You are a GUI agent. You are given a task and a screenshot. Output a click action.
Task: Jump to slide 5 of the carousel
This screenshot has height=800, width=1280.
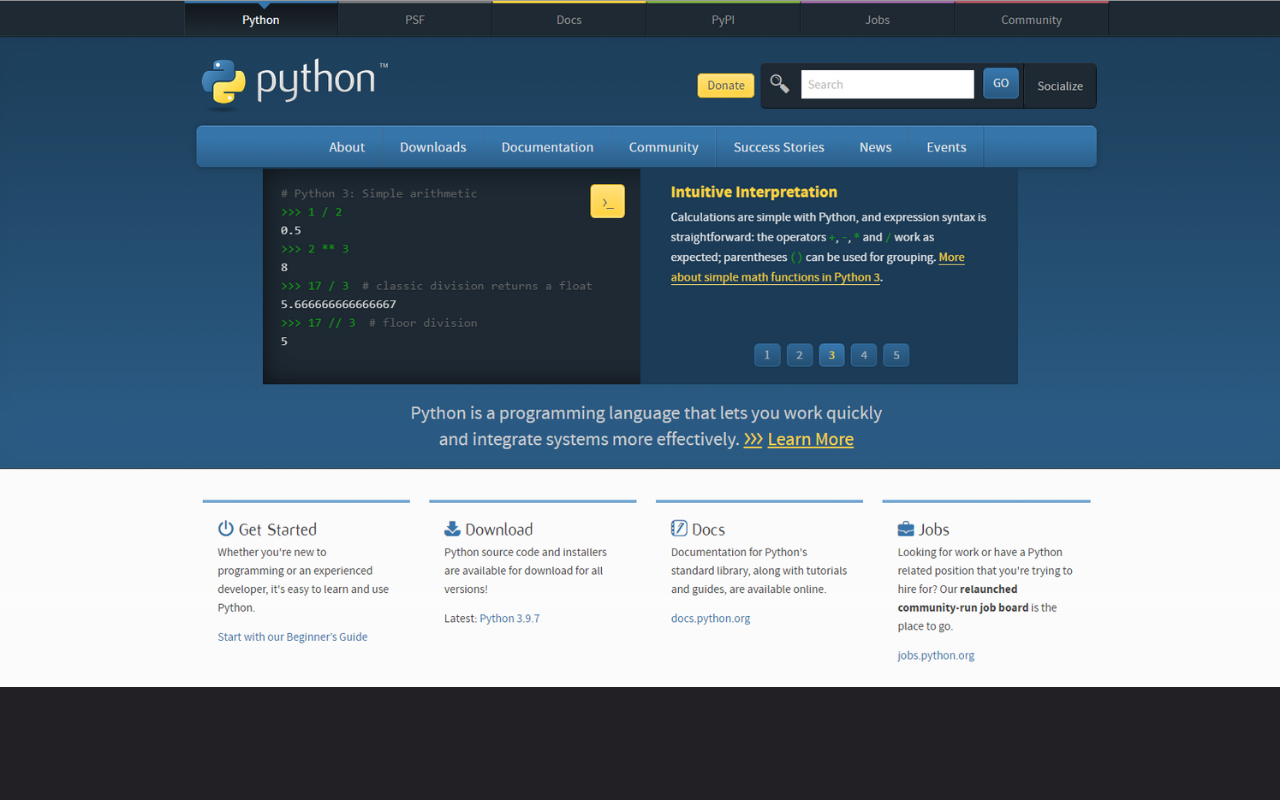point(896,355)
